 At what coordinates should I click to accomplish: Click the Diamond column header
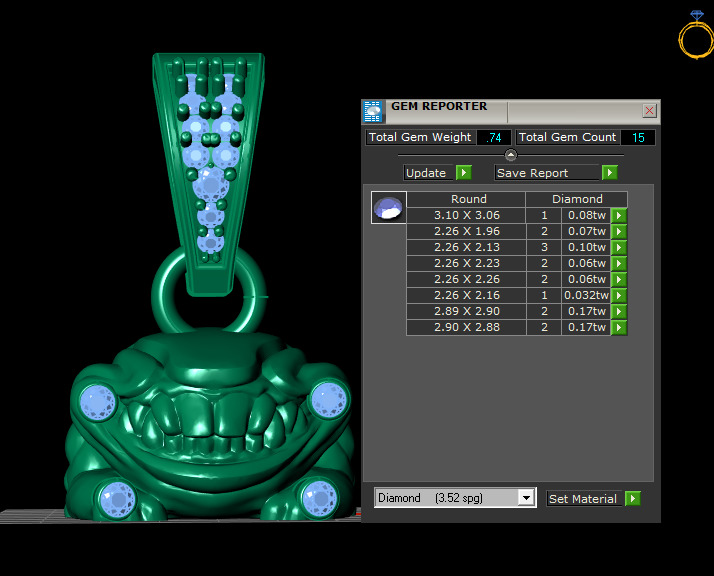577,199
